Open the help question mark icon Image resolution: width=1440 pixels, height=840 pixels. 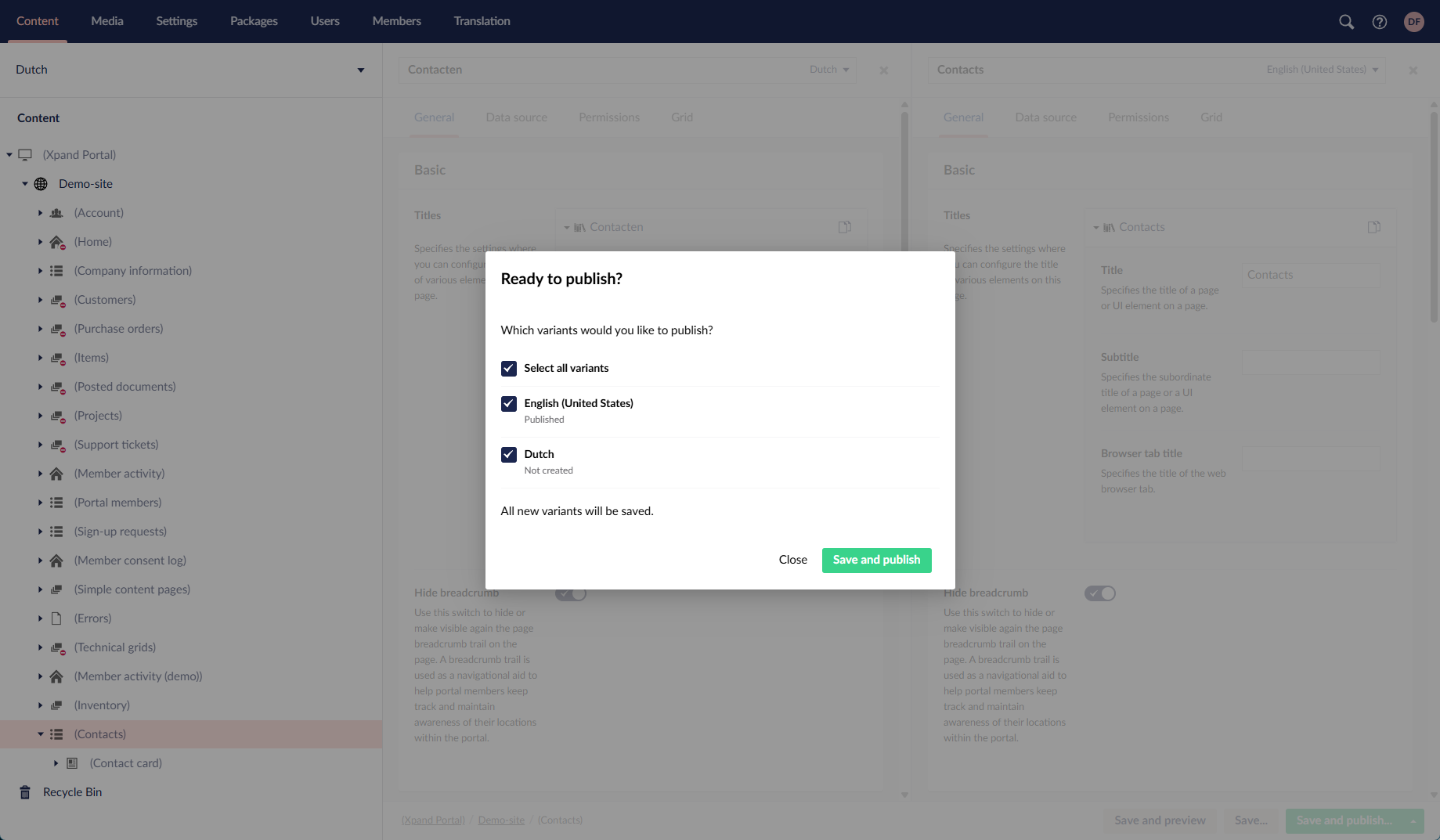tap(1380, 22)
